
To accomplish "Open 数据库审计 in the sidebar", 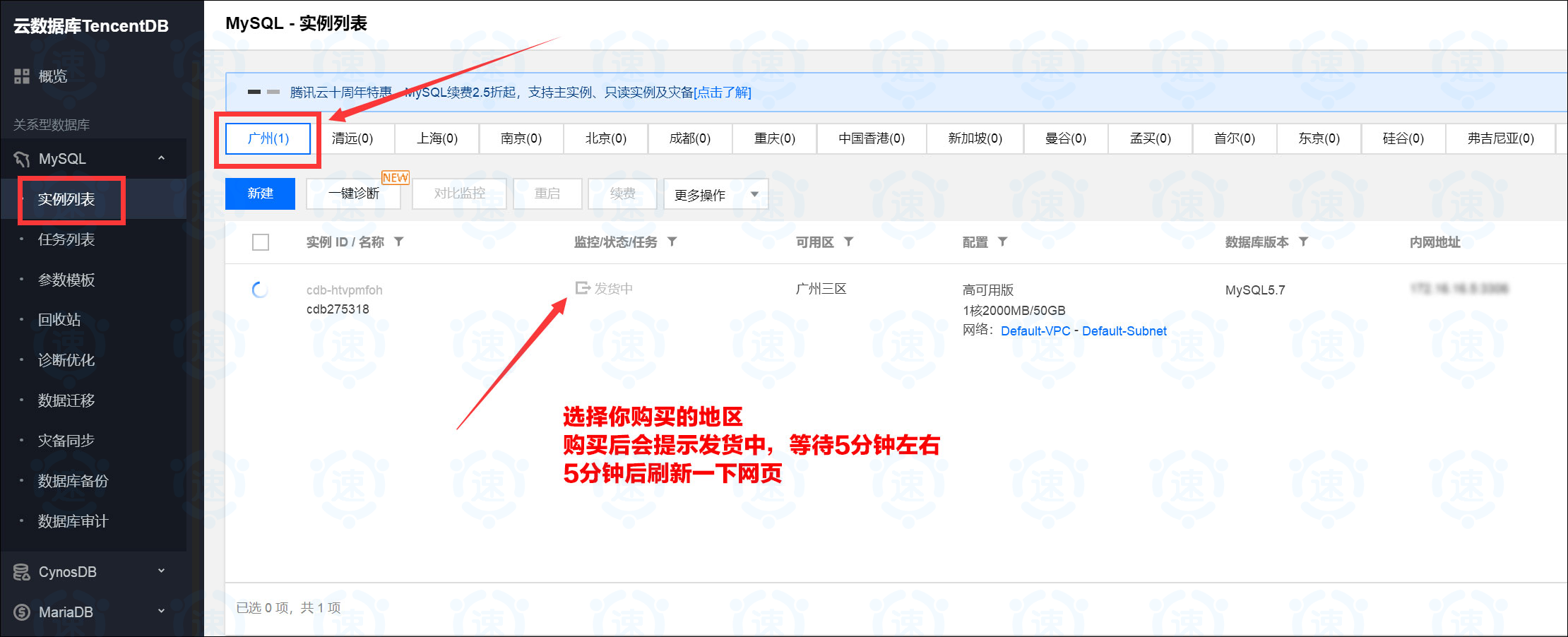I will coord(73,521).
